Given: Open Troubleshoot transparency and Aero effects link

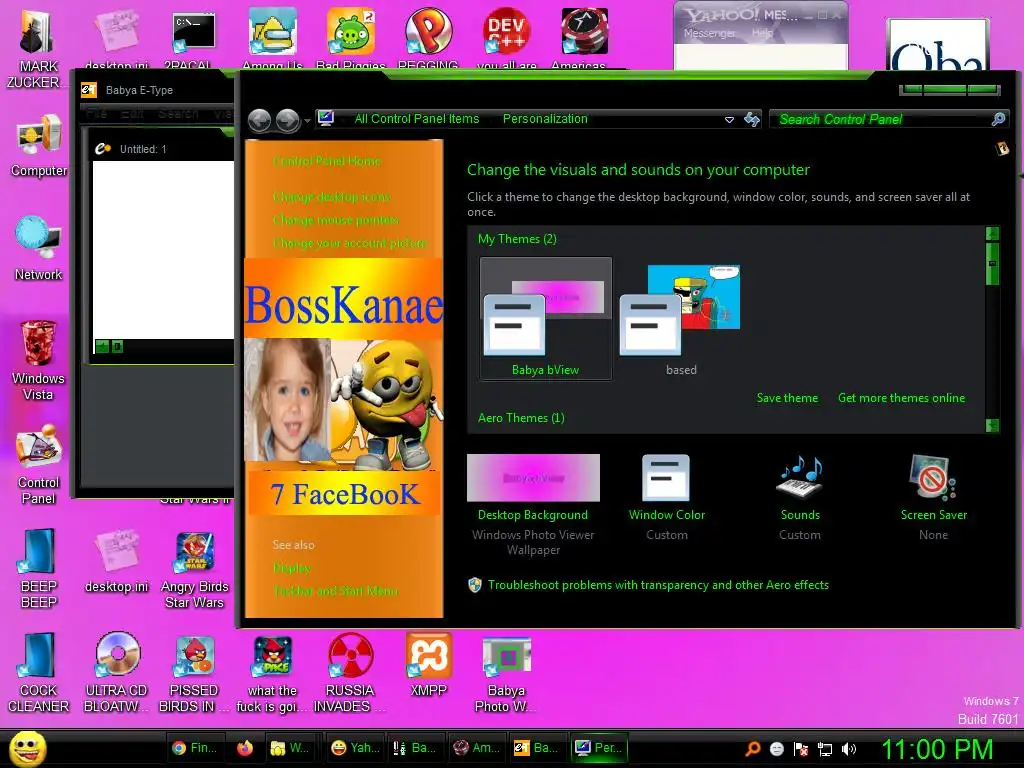Looking at the screenshot, I should (x=658, y=585).
